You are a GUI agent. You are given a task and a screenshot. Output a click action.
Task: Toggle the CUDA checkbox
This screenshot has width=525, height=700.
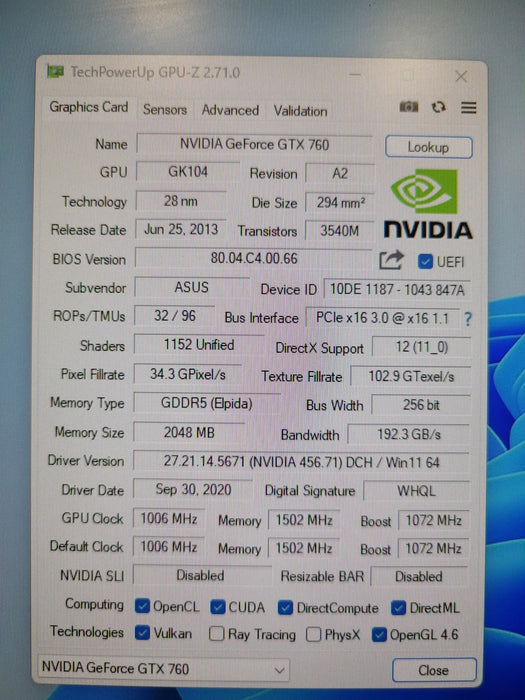tap(217, 607)
